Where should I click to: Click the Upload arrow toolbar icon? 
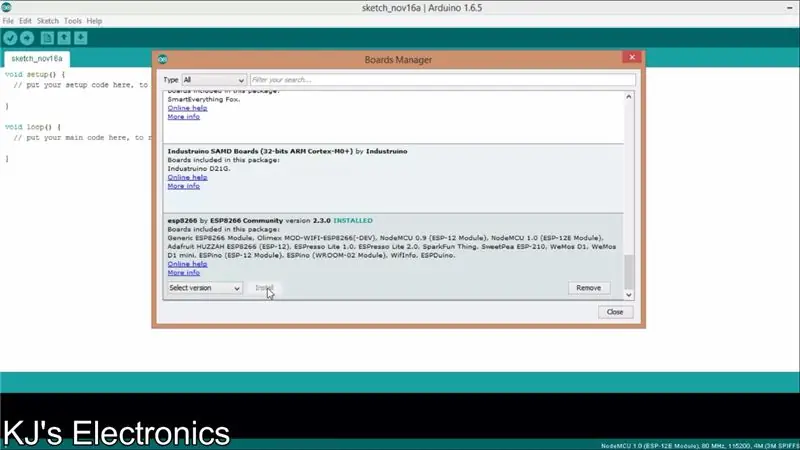(x=27, y=38)
